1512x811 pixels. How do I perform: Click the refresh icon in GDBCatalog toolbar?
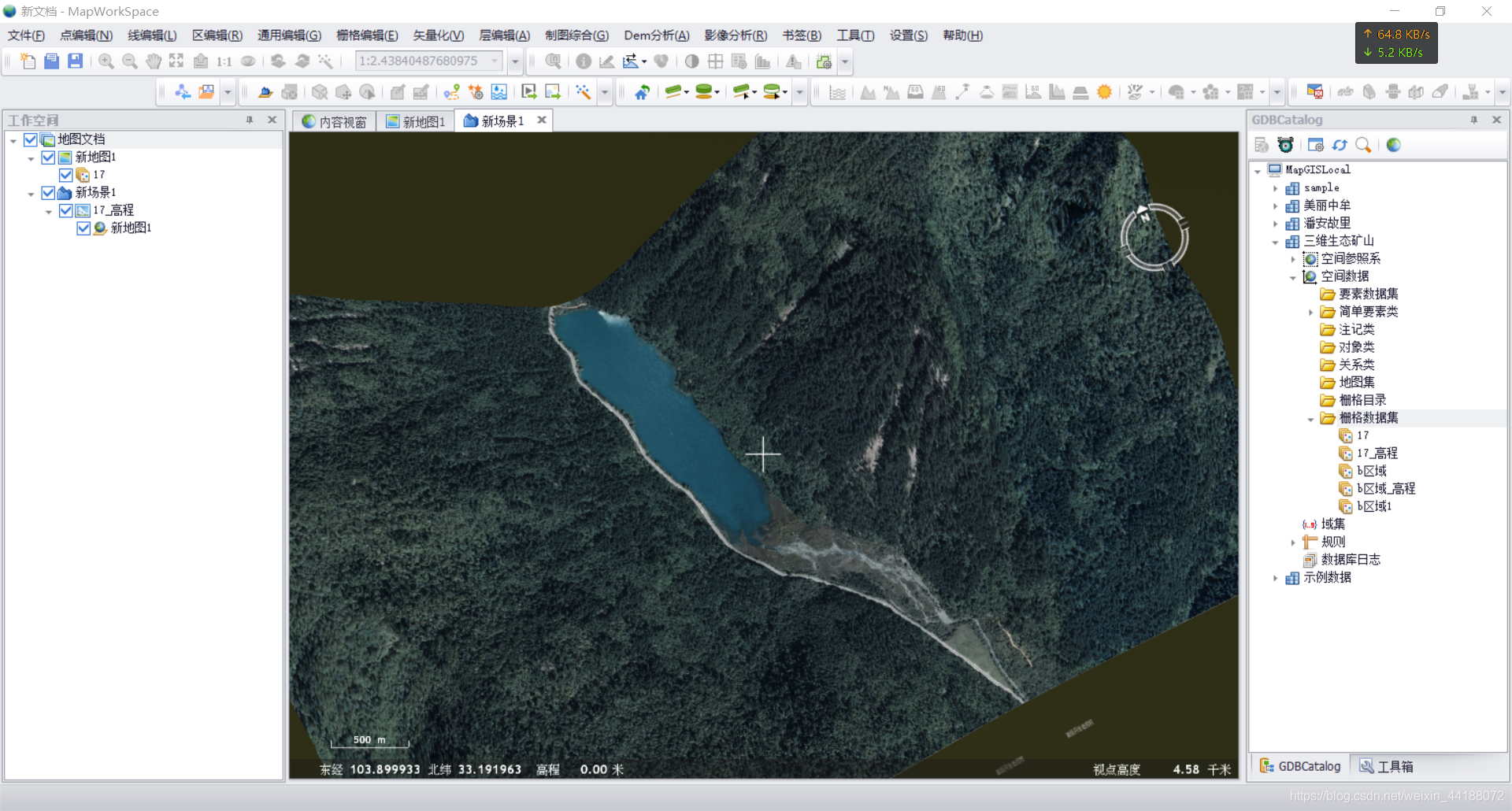(1340, 145)
